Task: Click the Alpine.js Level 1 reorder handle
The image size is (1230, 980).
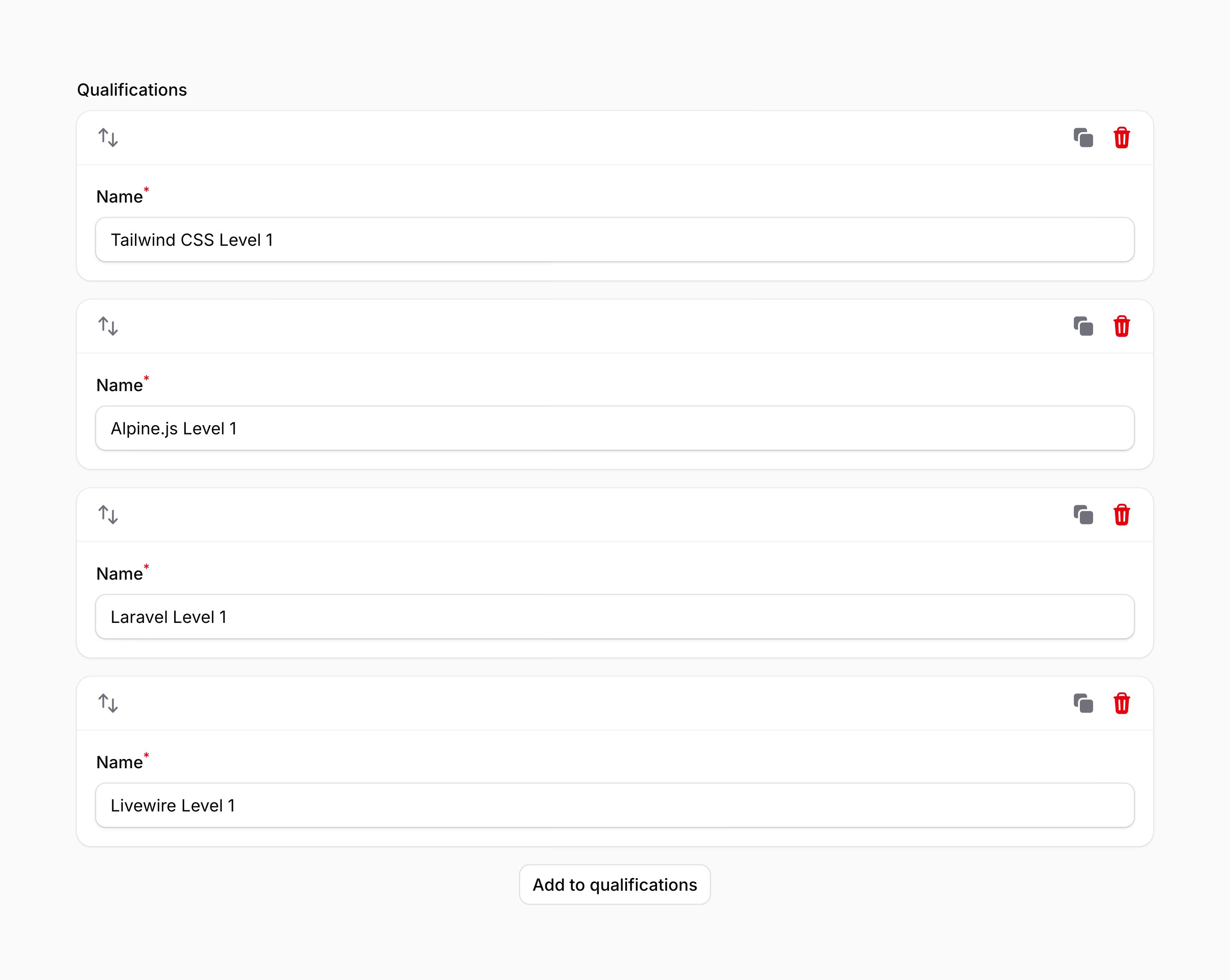Action: pos(108,326)
